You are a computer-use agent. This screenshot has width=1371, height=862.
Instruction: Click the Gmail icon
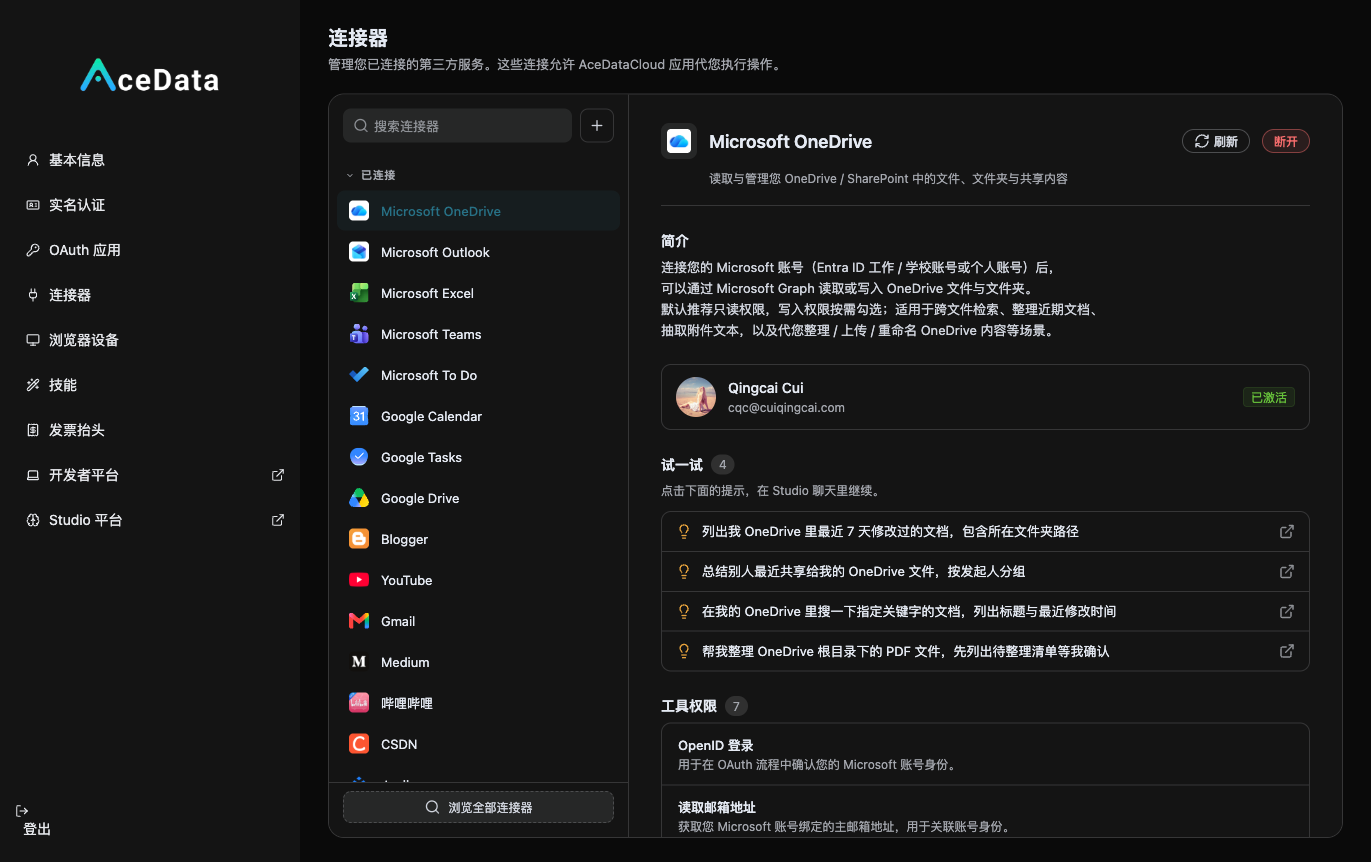pos(359,621)
